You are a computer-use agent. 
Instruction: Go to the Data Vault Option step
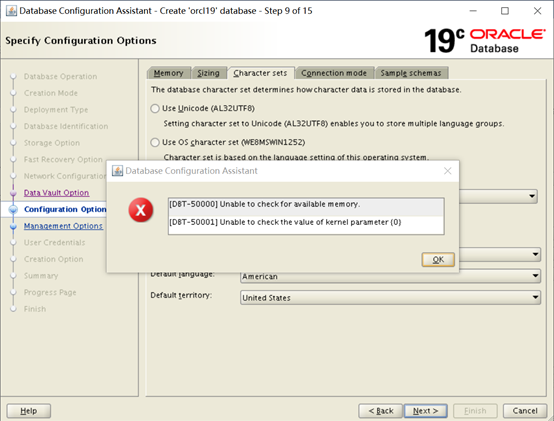pos(57,193)
